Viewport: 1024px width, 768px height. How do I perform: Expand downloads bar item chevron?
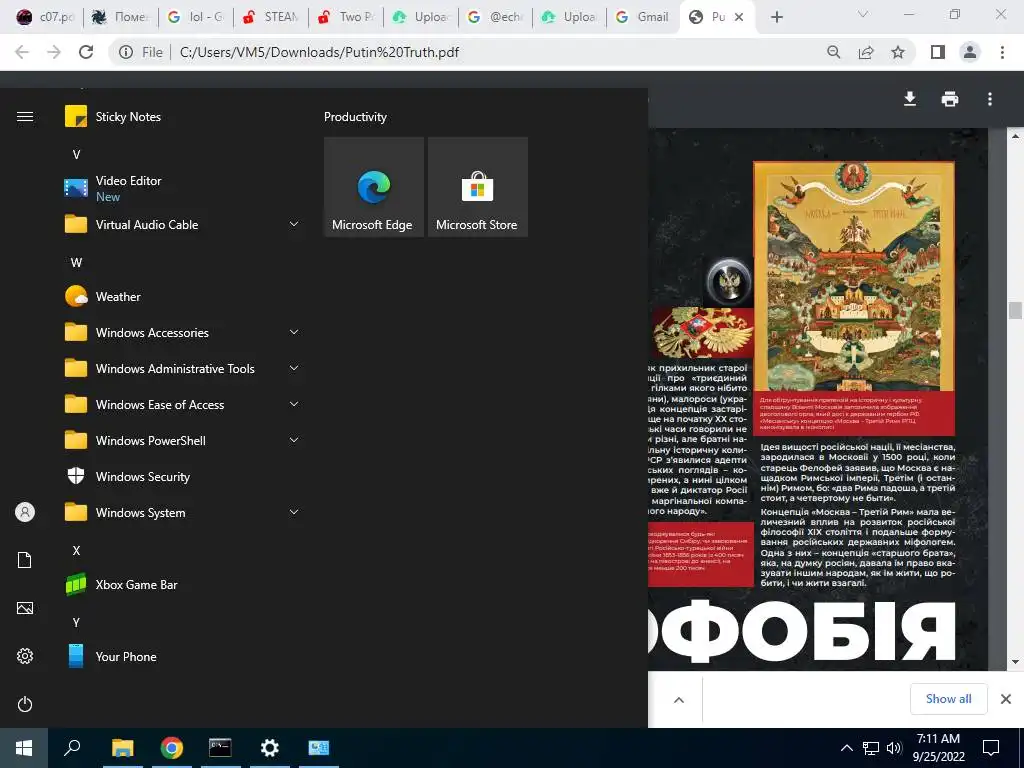(679, 700)
